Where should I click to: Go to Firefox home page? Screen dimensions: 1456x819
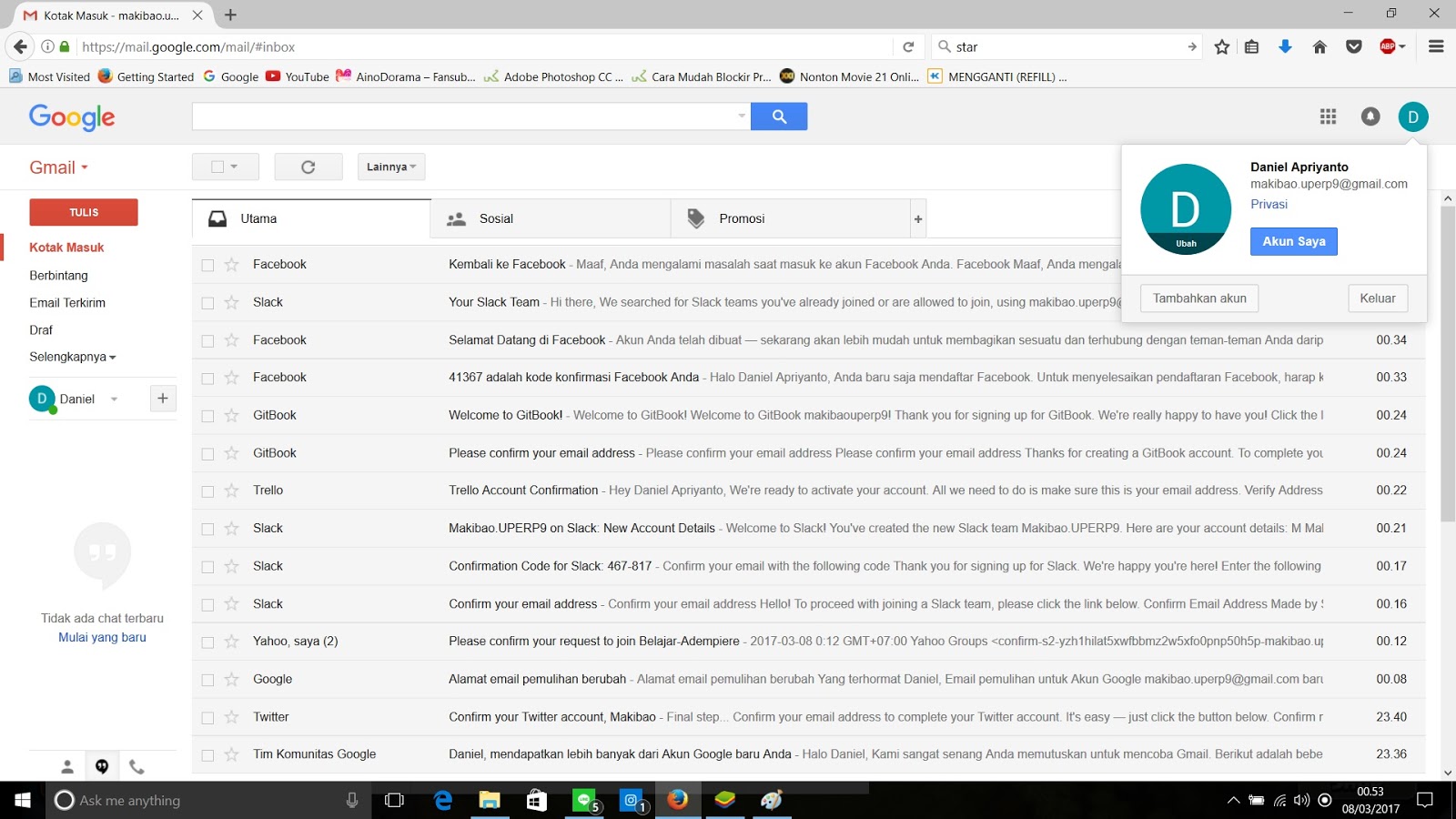tap(1319, 46)
